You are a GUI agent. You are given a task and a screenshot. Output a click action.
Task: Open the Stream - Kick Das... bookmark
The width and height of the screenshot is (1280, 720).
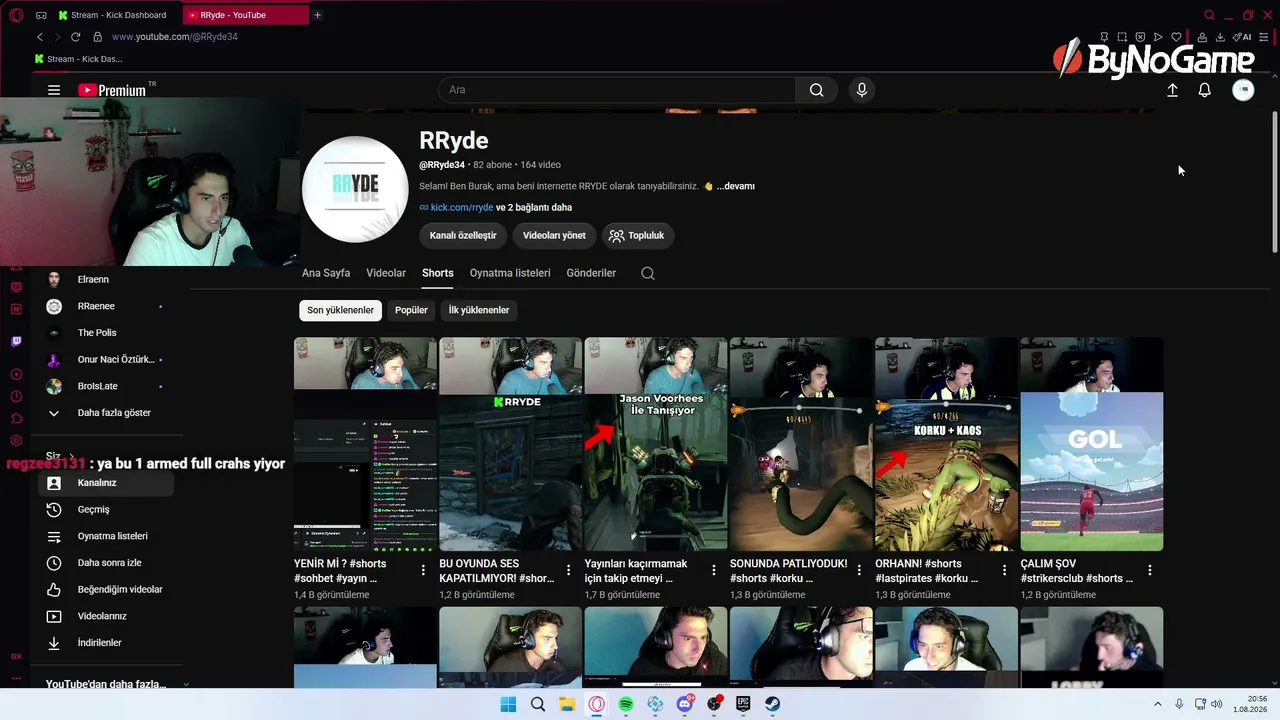click(x=79, y=59)
